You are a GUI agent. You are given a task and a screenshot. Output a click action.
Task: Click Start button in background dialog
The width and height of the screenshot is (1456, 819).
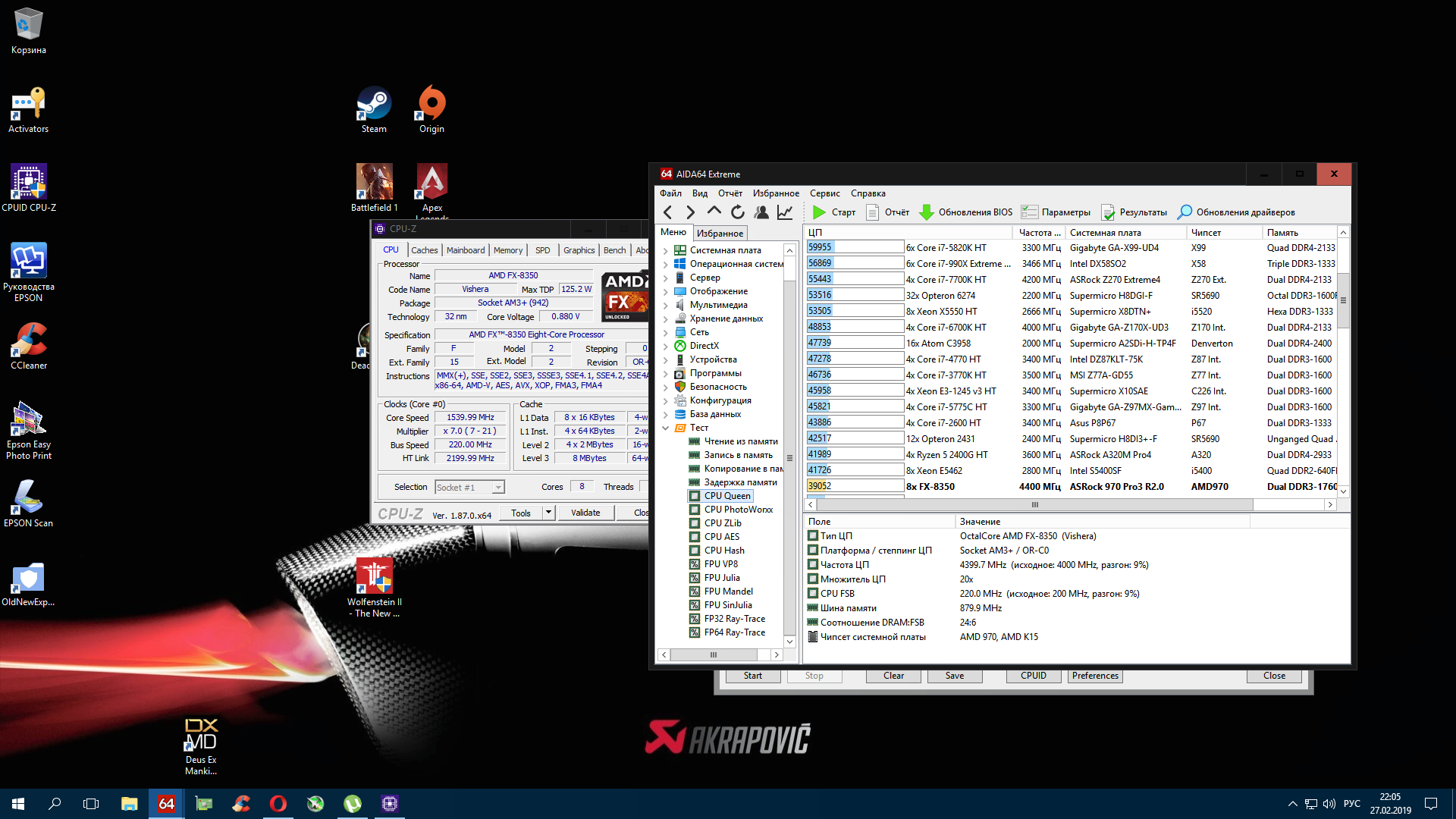click(x=752, y=676)
